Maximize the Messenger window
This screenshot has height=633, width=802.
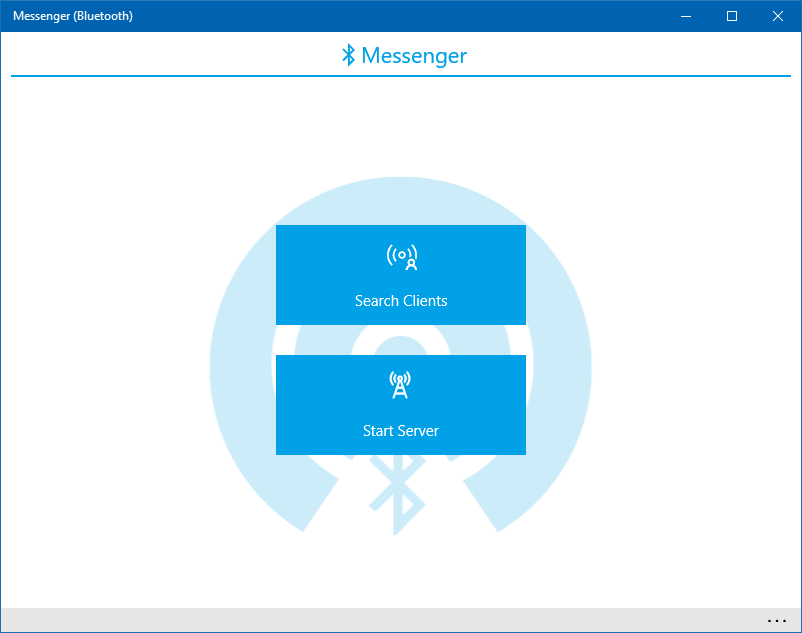click(x=731, y=16)
